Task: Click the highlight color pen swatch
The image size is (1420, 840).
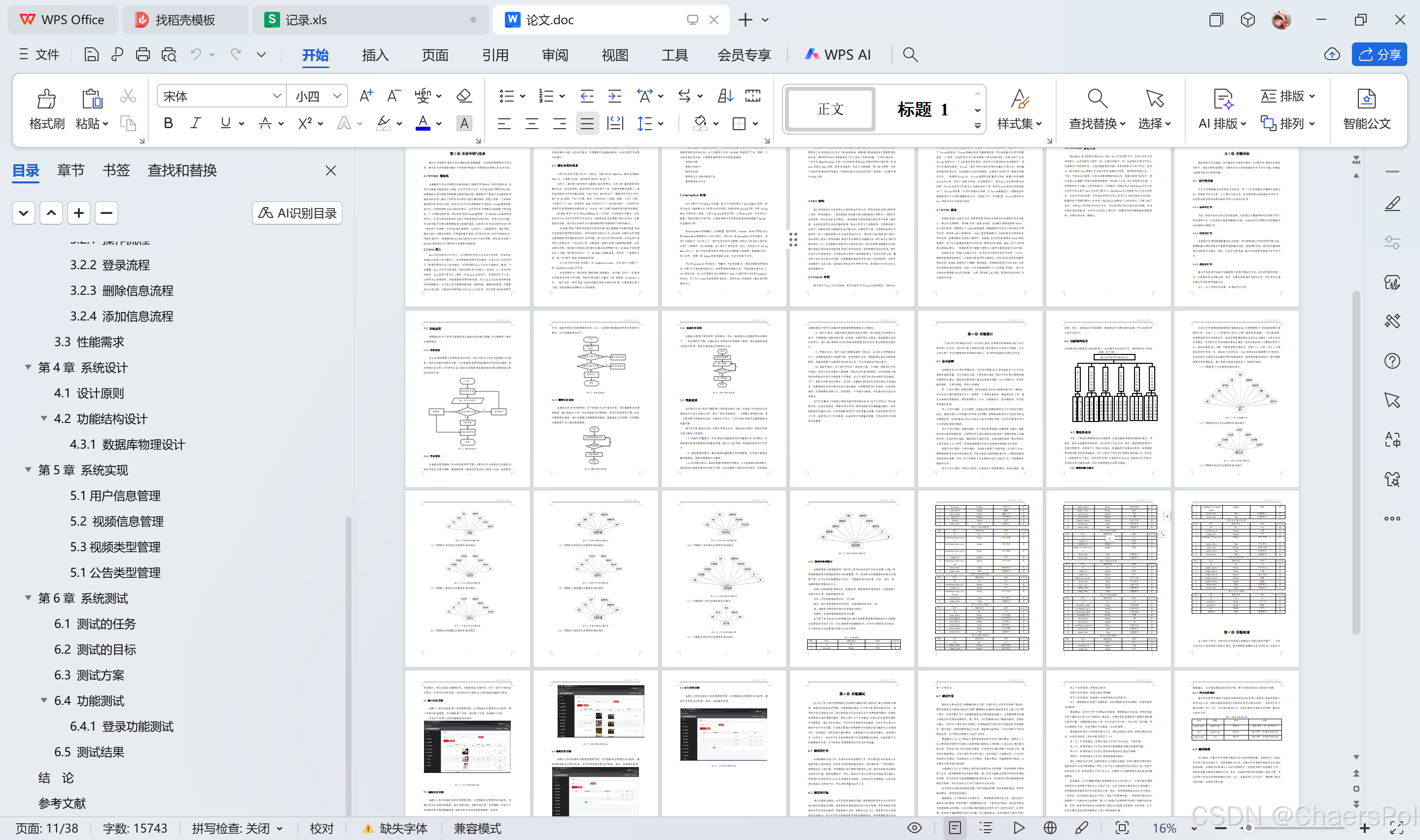Action: 384,123
